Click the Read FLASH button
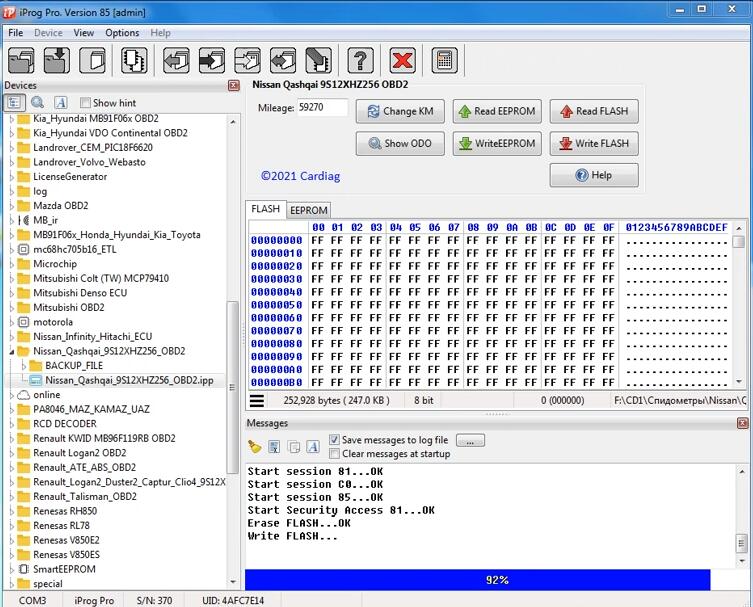 click(594, 111)
